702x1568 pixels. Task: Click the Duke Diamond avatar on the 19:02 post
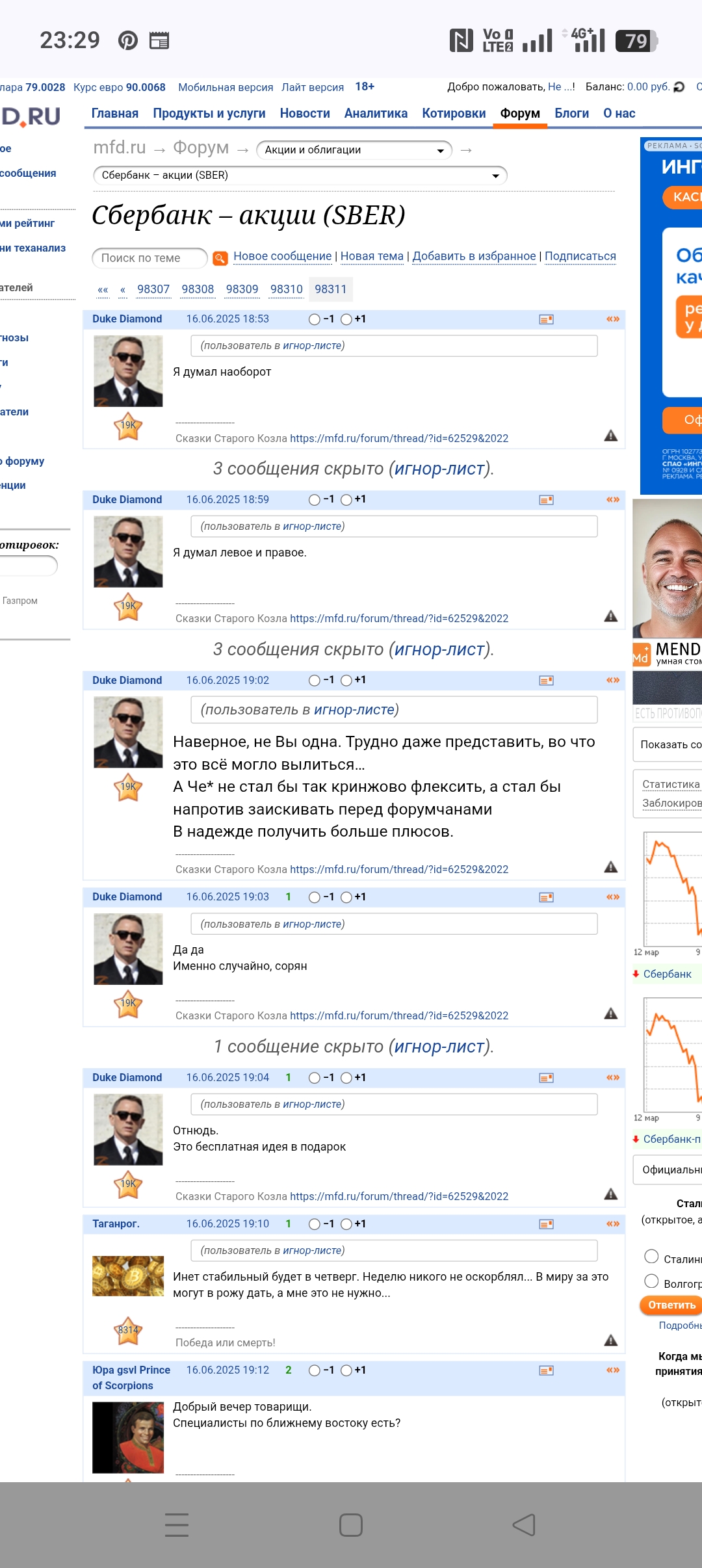[x=128, y=733]
